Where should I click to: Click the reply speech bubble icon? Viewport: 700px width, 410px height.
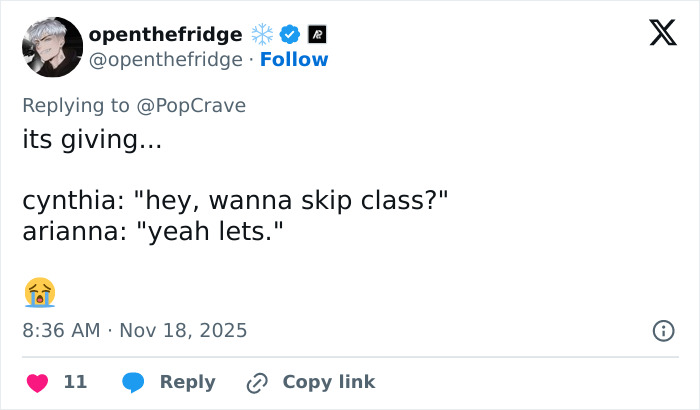[132, 382]
